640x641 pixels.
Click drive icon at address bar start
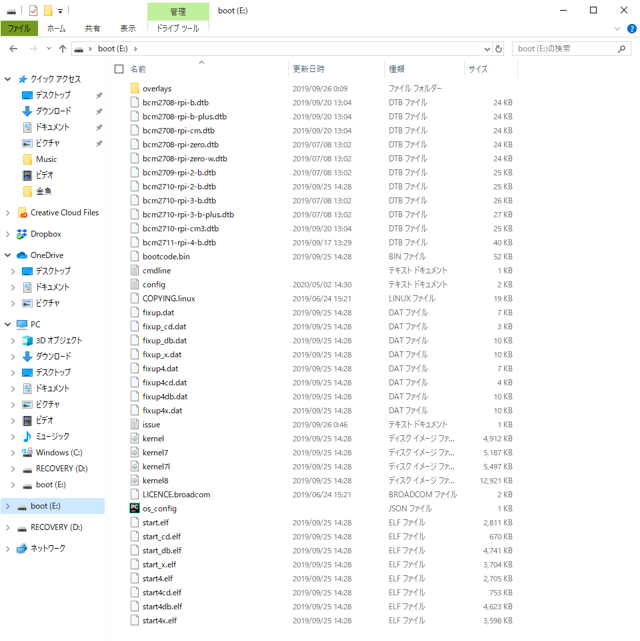click(79, 49)
